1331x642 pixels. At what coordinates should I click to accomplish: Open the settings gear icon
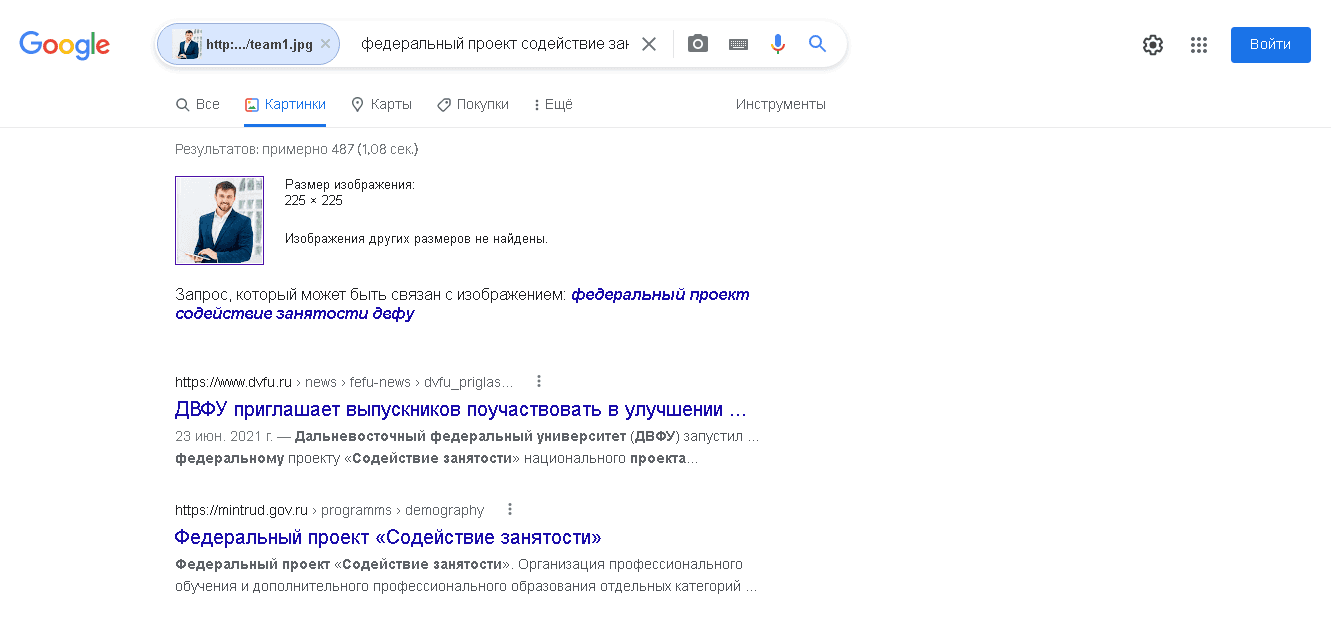point(1152,44)
